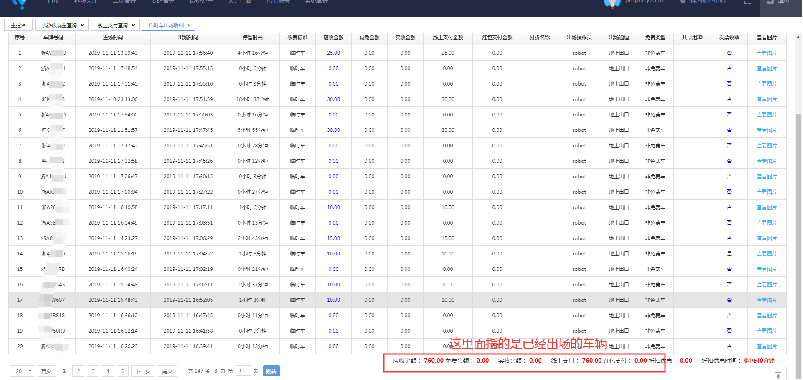Image resolution: width=803 pixels, height=380 pixels.
Task: Open the view-picture link in row 2
Action: tap(766, 68)
